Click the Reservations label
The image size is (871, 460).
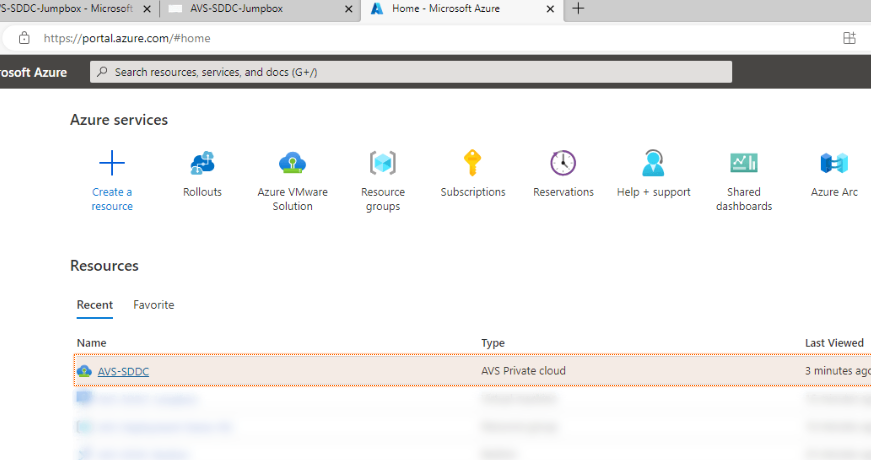(563, 192)
